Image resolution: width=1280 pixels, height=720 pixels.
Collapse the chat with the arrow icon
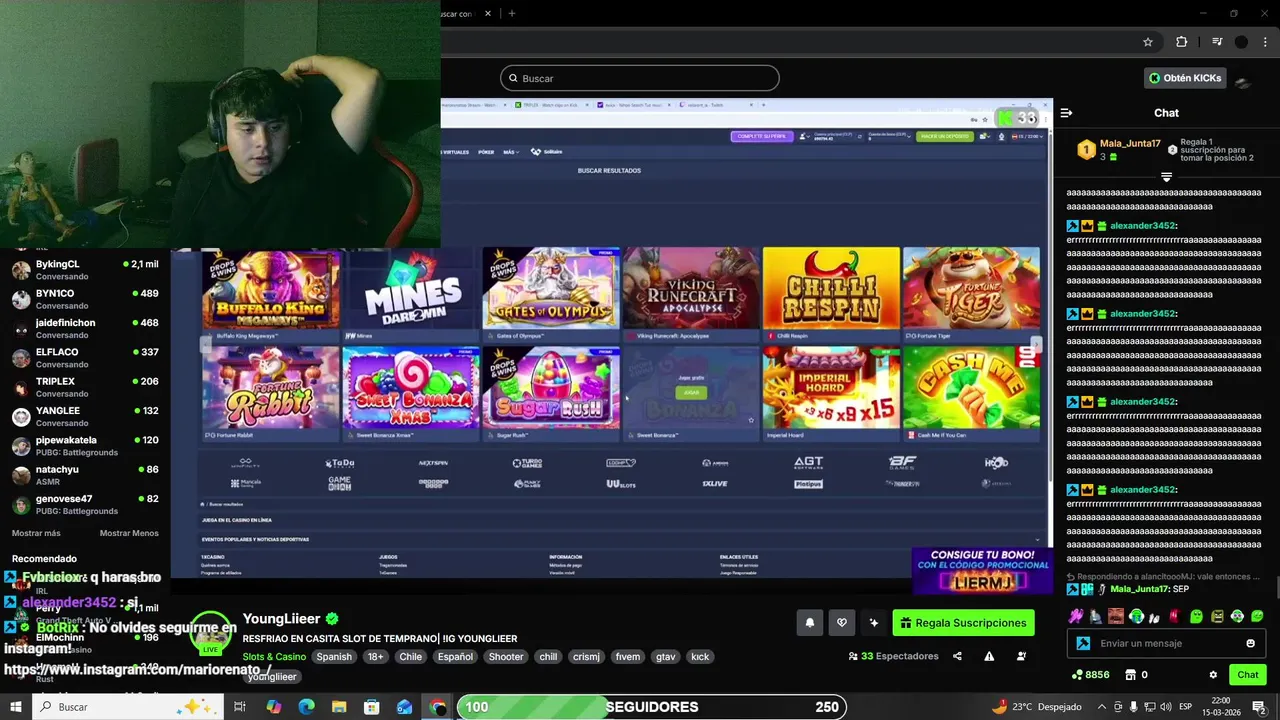click(x=1066, y=113)
